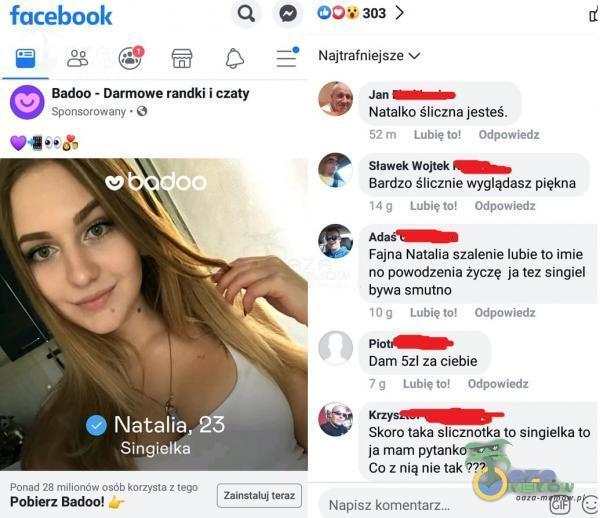
Task: Open Badoo - Darmowe randki i czaty page
Action: [x=150, y=93]
